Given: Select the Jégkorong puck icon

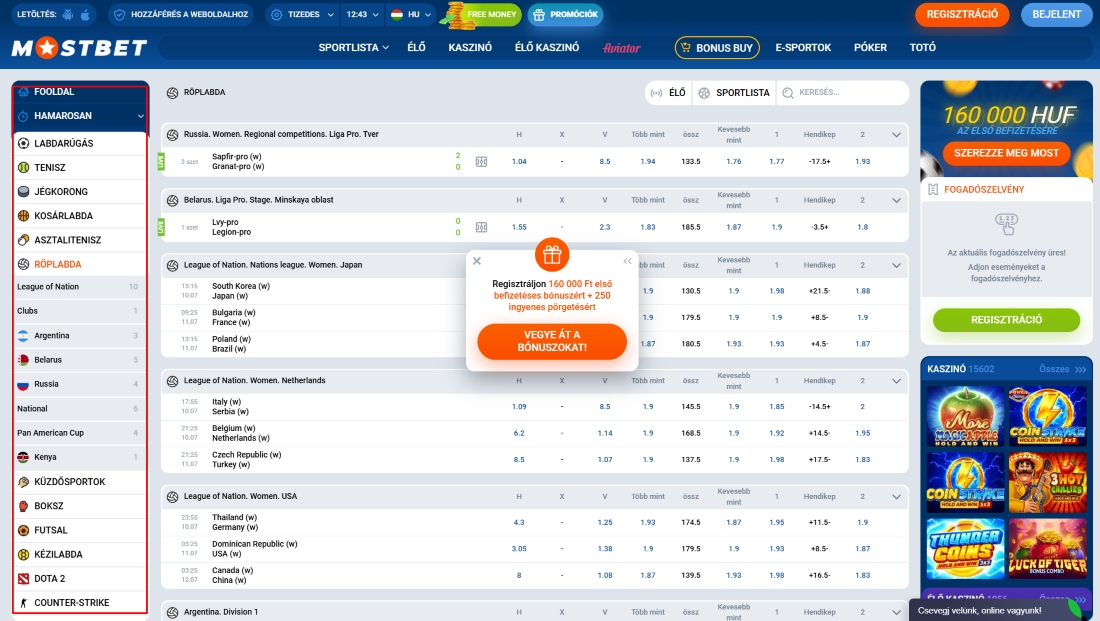Looking at the screenshot, I should point(23,192).
